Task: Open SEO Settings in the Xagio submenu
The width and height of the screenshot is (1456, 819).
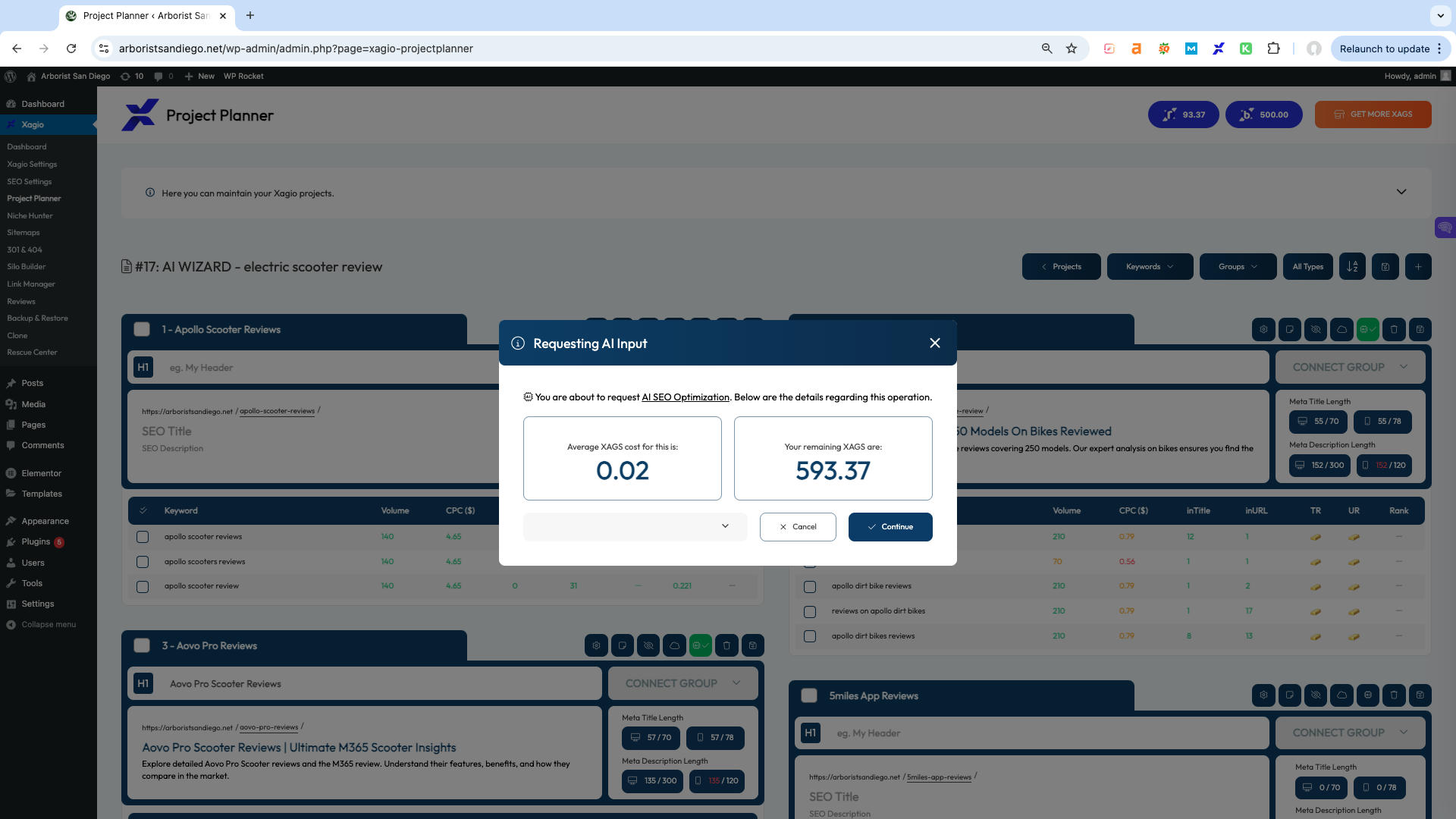Action: [30, 182]
